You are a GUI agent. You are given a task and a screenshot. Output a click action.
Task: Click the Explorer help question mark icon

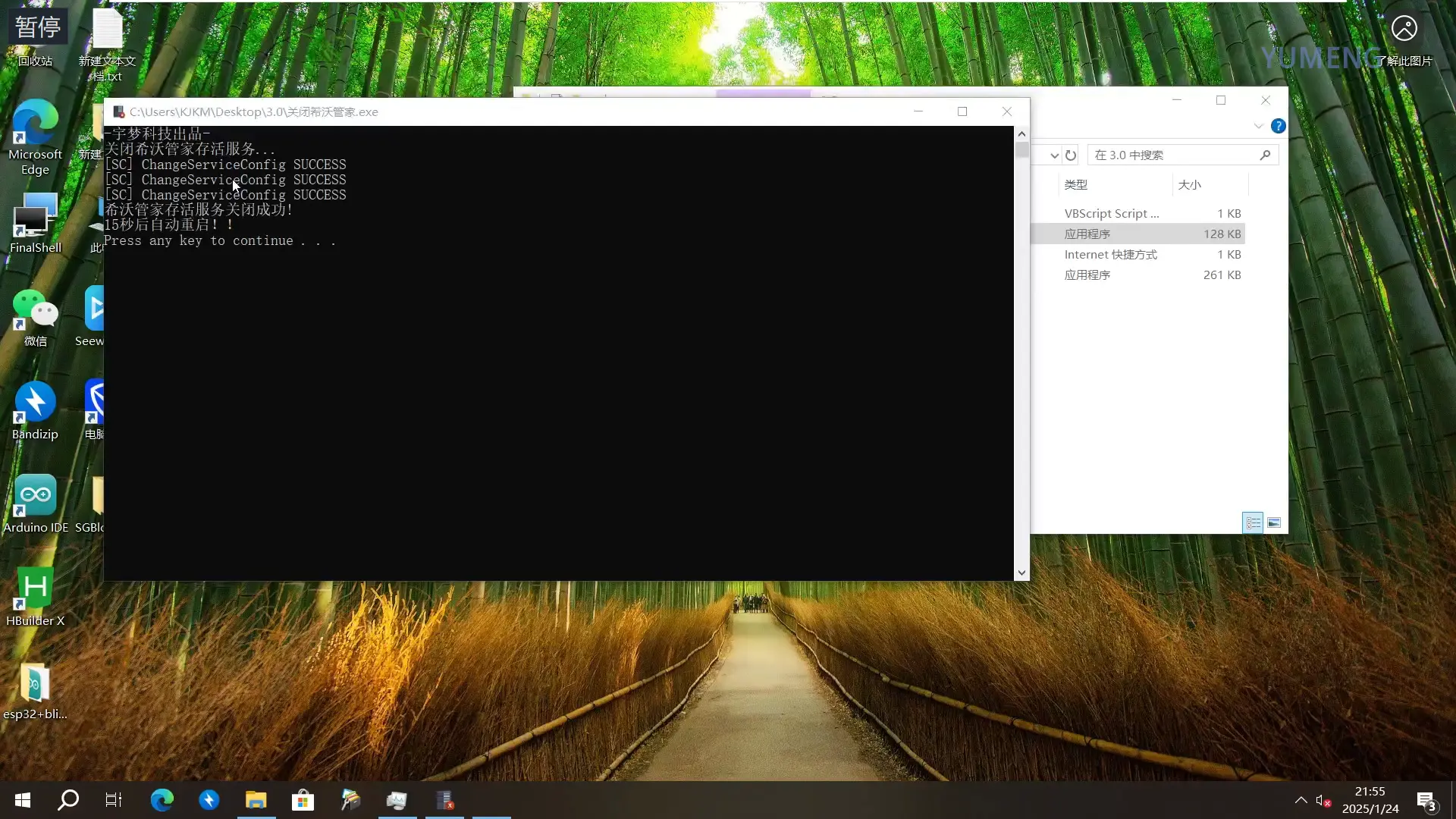(1278, 126)
